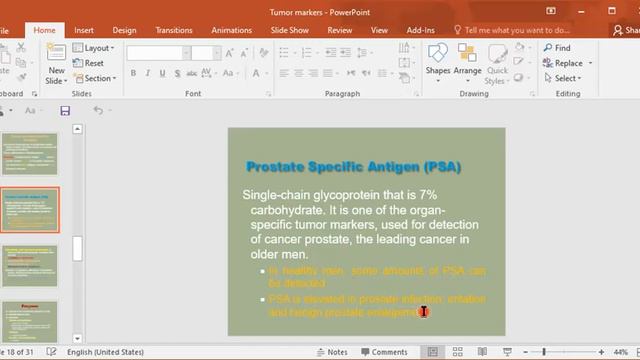Click the thumbnail pane scroll-up arrow
The width and height of the screenshot is (640, 360).
coord(78,129)
